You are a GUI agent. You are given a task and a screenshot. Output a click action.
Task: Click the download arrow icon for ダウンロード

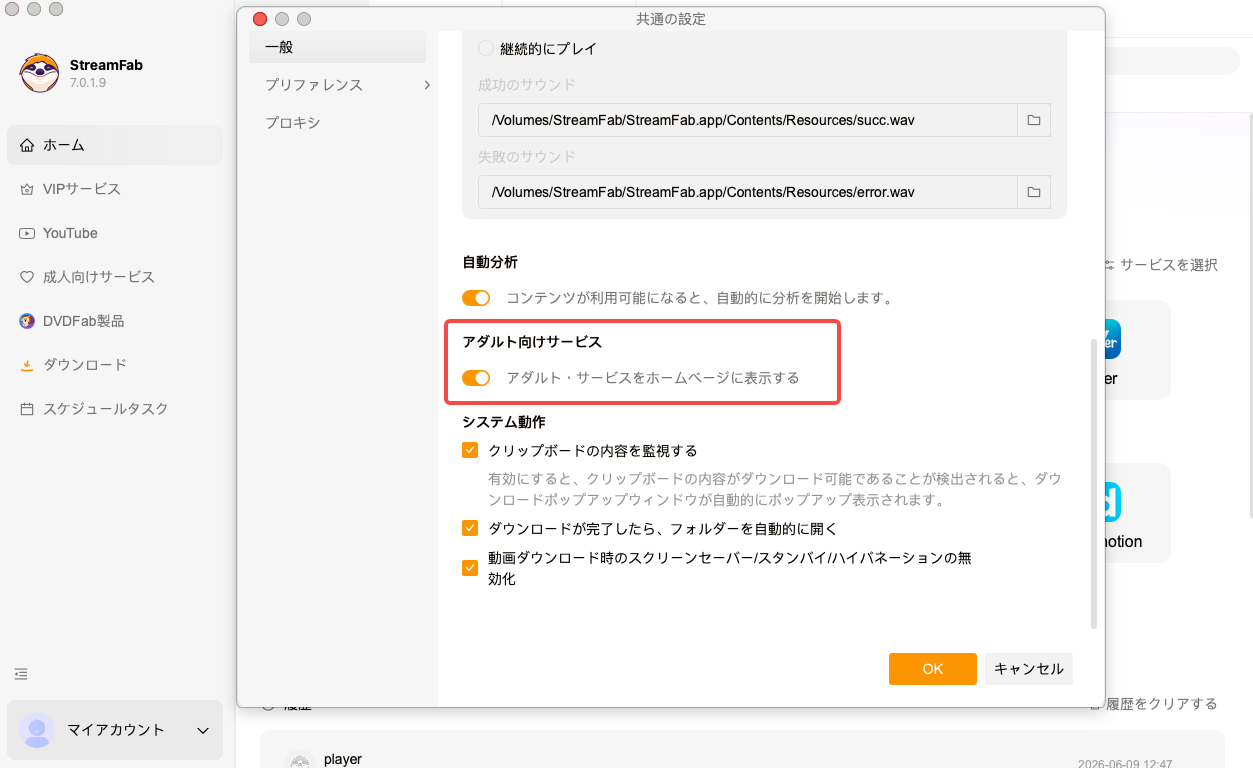click(x=27, y=365)
